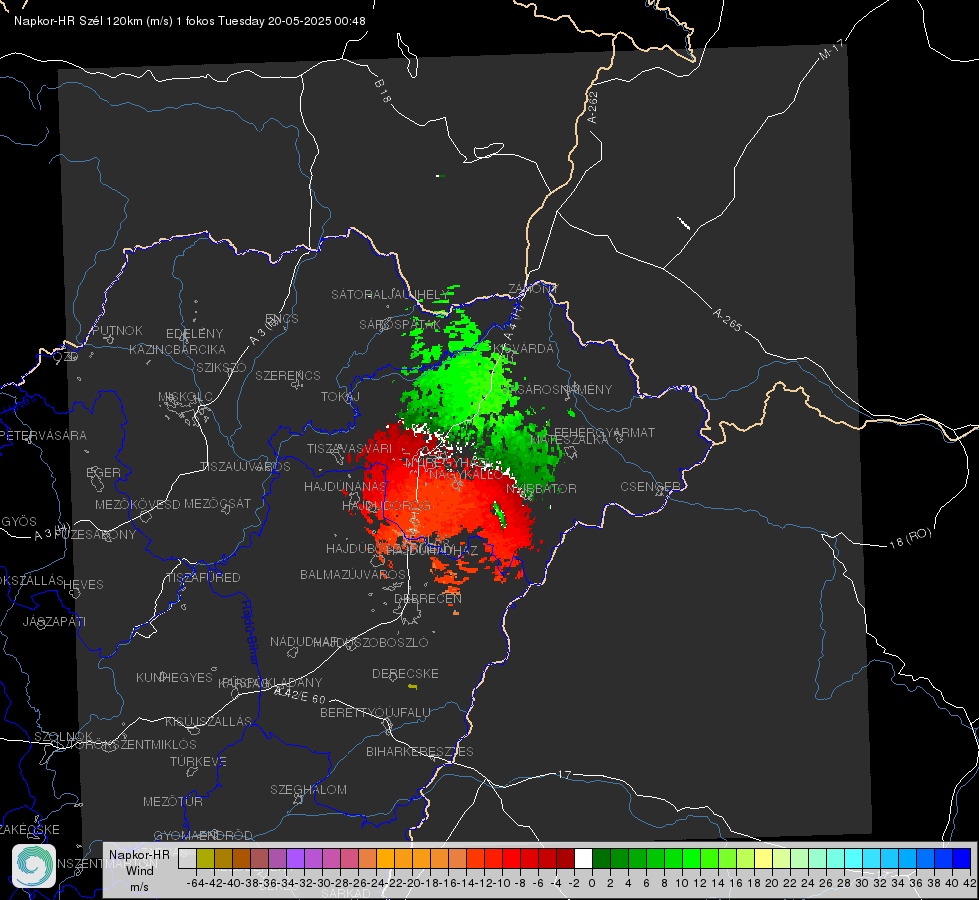Click the BALMAZÚJVÁROS town label
Image resolution: width=979 pixels, height=900 pixels.
[x=353, y=574]
